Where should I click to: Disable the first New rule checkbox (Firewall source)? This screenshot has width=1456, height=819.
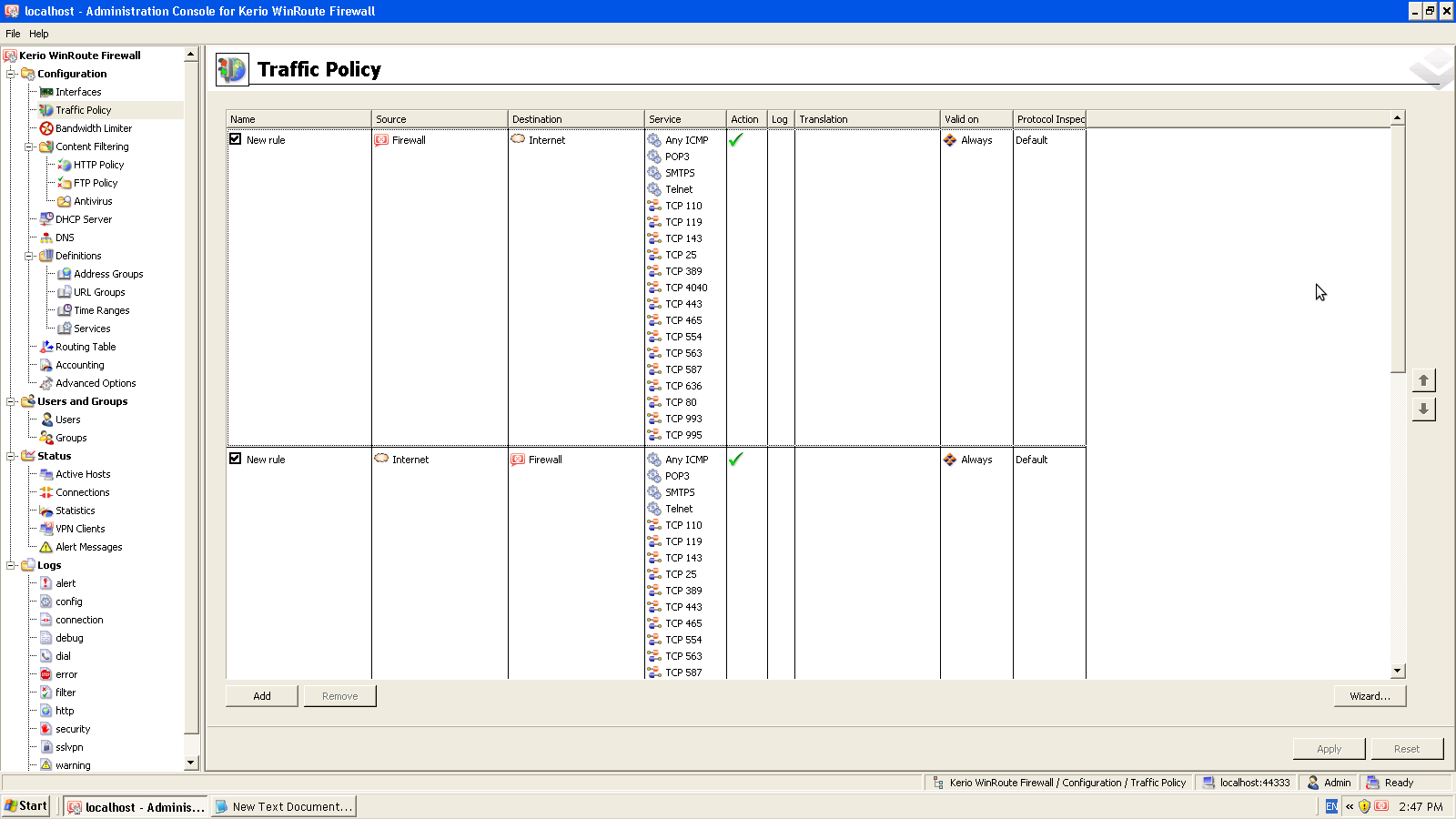(236, 139)
